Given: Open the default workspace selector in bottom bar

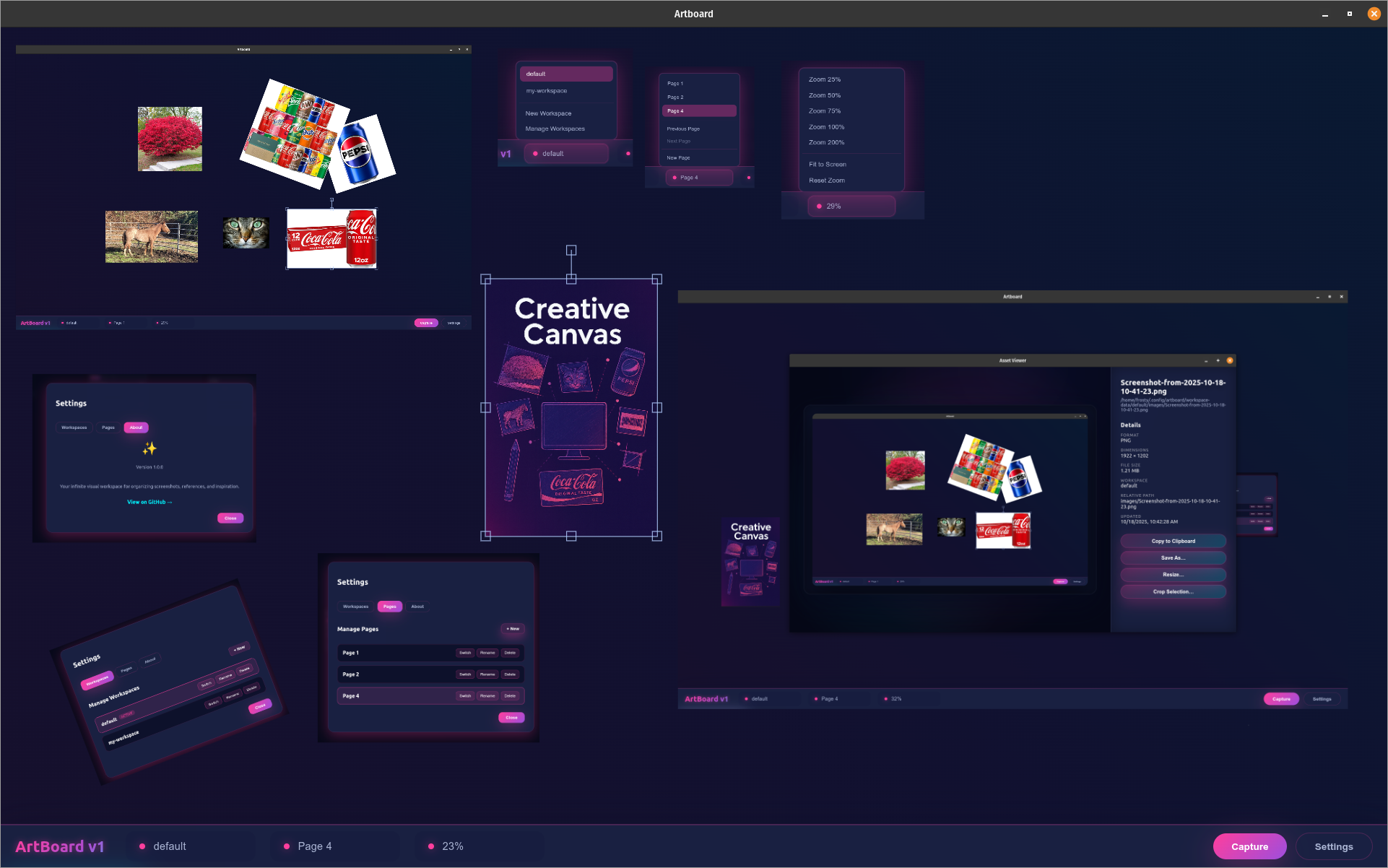Looking at the screenshot, I should pos(191,846).
